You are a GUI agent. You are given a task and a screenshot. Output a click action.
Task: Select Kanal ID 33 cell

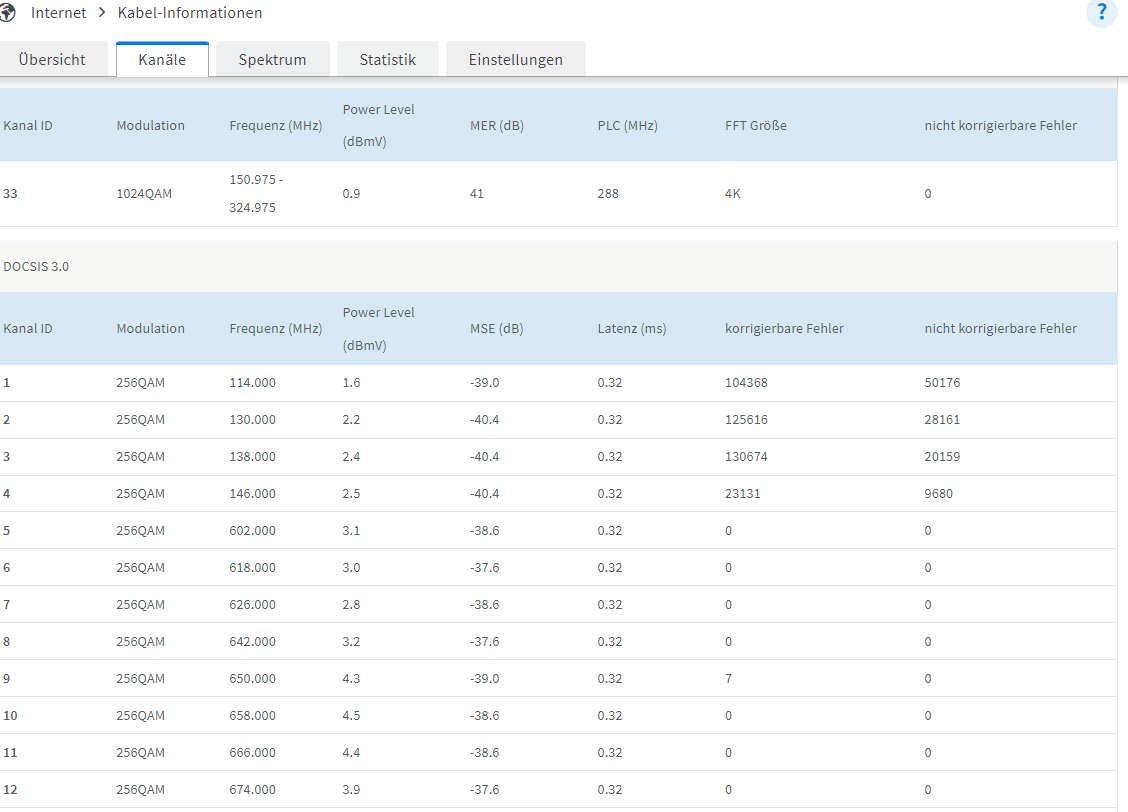[10, 193]
